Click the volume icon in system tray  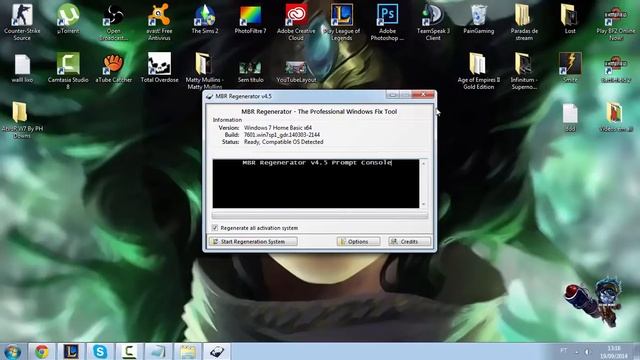point(588,351)
